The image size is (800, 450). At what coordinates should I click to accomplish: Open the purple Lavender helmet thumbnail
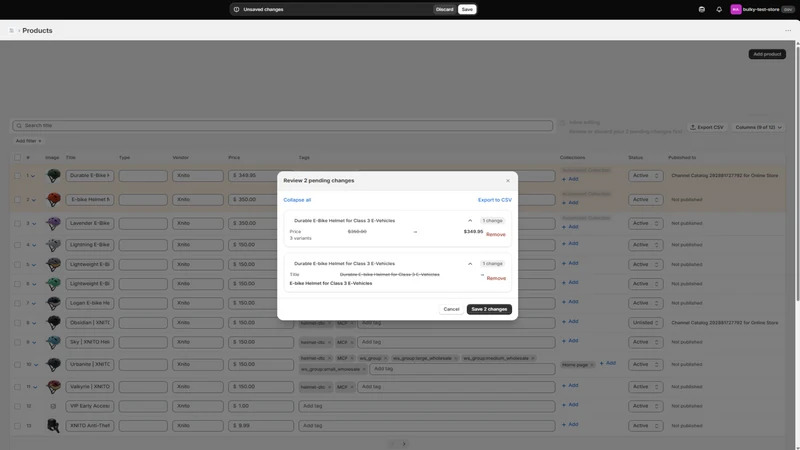click(53, 223)
